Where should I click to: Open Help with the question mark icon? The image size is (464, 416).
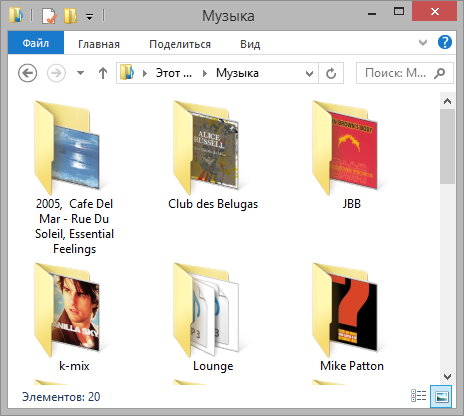coord(445,42)
